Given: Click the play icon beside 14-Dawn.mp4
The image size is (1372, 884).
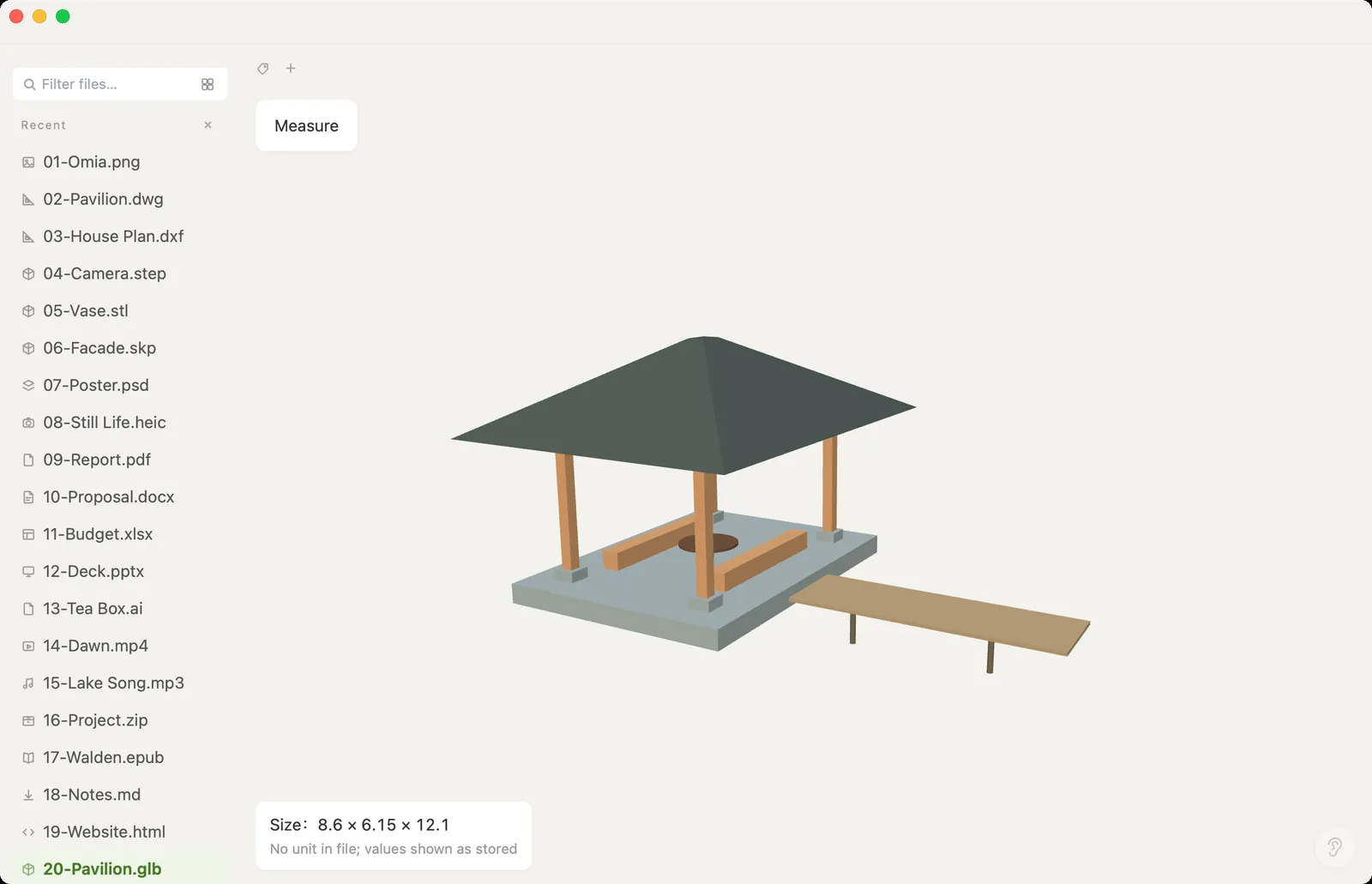Looking at the screenshot, I should 28,646.
